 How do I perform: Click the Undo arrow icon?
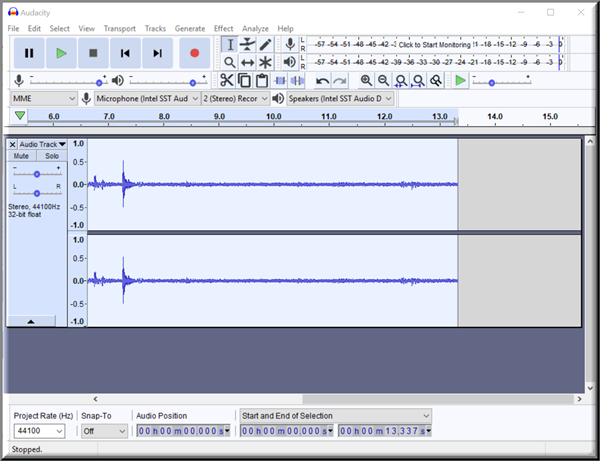(x=322, y=80)
